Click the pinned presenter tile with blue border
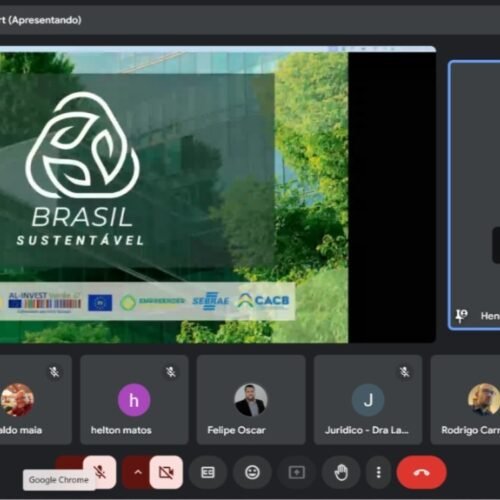The image size is (500, 500). click(x=474, y=196)
